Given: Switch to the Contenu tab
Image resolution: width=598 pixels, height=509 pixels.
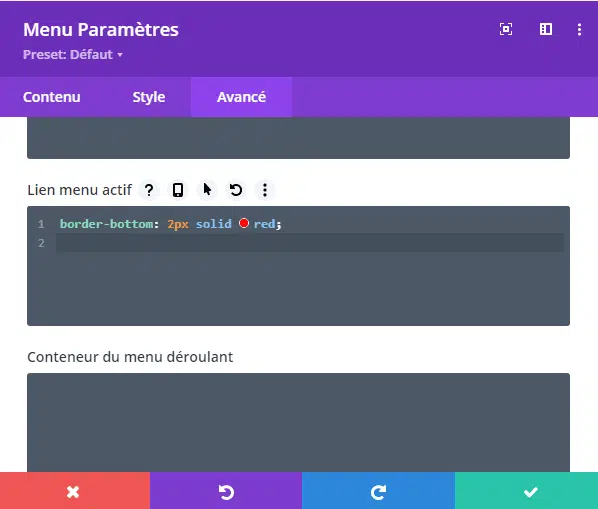Looking at the screenshot, I should point(51,97).
